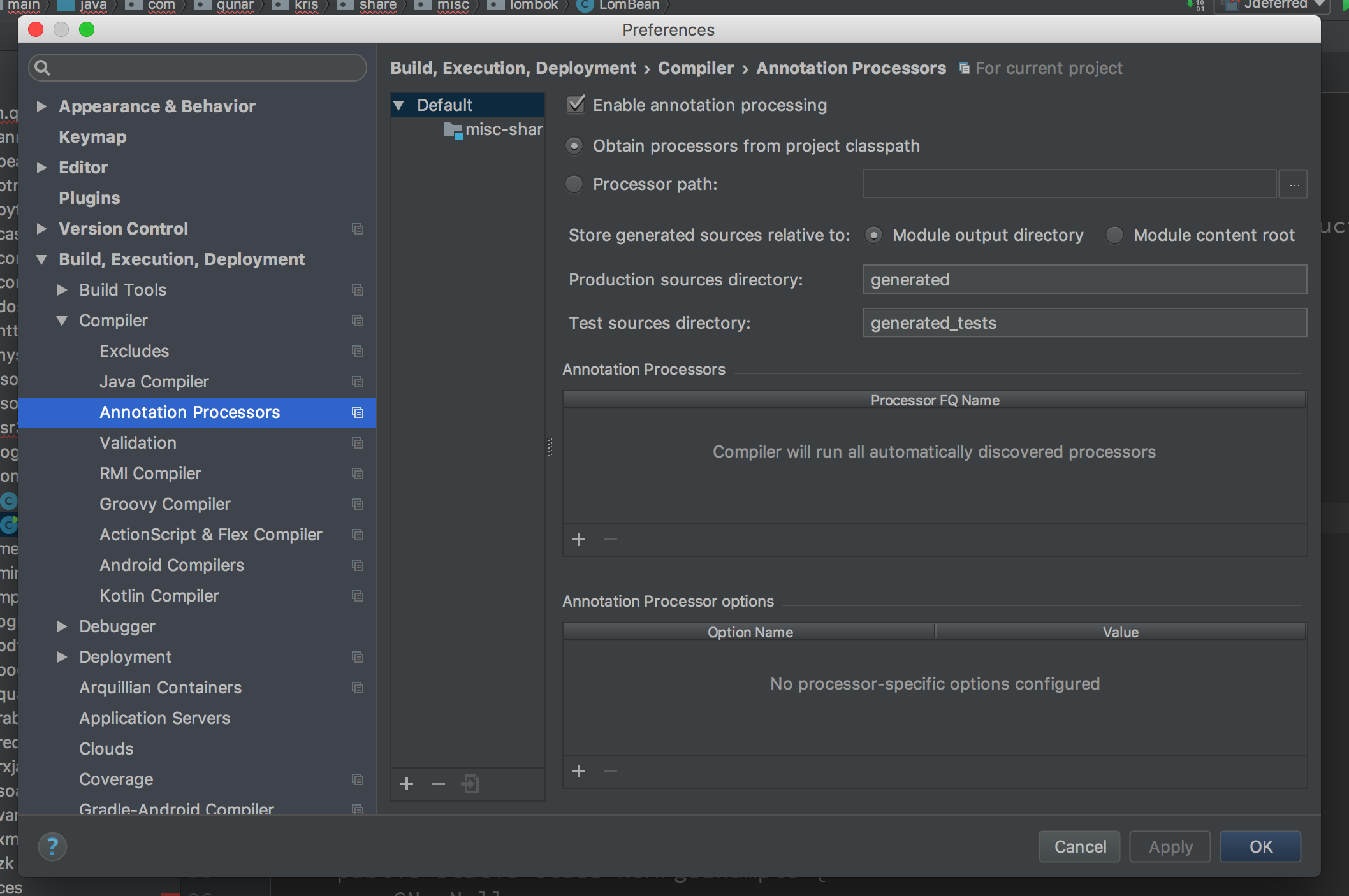Image resolution: width=1349 pixels, height=896 pixels.
Task: Click the Excludes copy icon
Action: click(358, 351)
